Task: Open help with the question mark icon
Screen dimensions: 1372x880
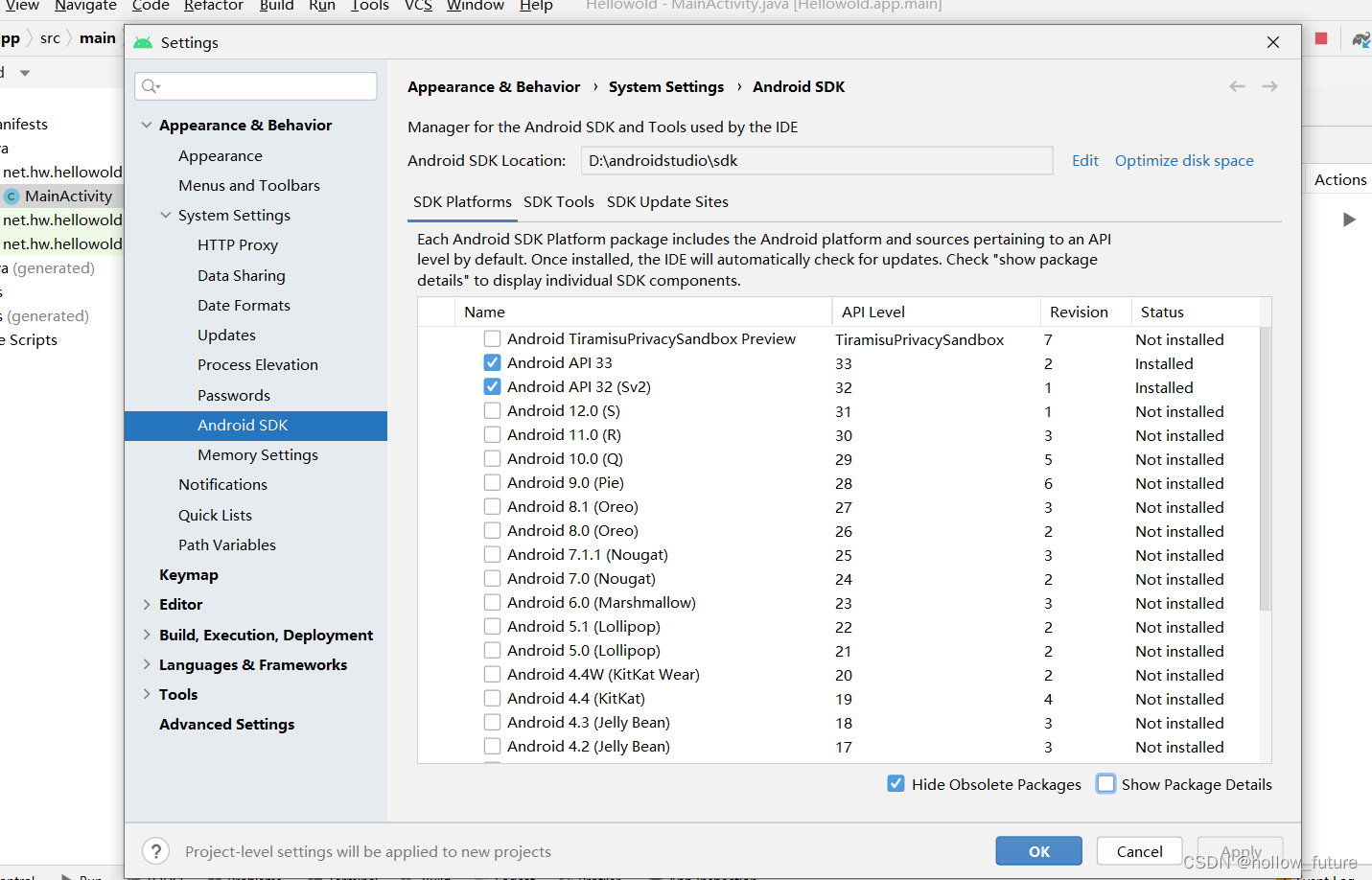Action: coord(155,851)
